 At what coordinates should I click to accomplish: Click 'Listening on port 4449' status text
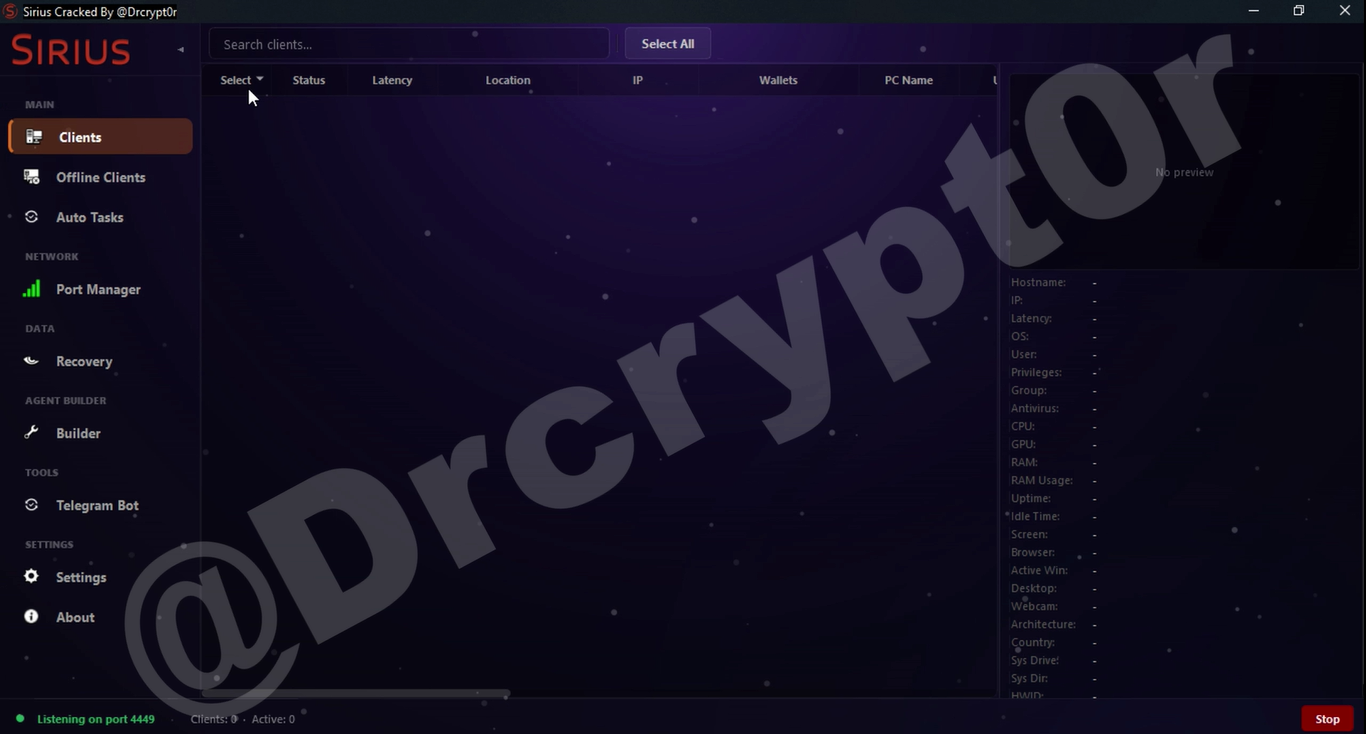pos(96,719)
